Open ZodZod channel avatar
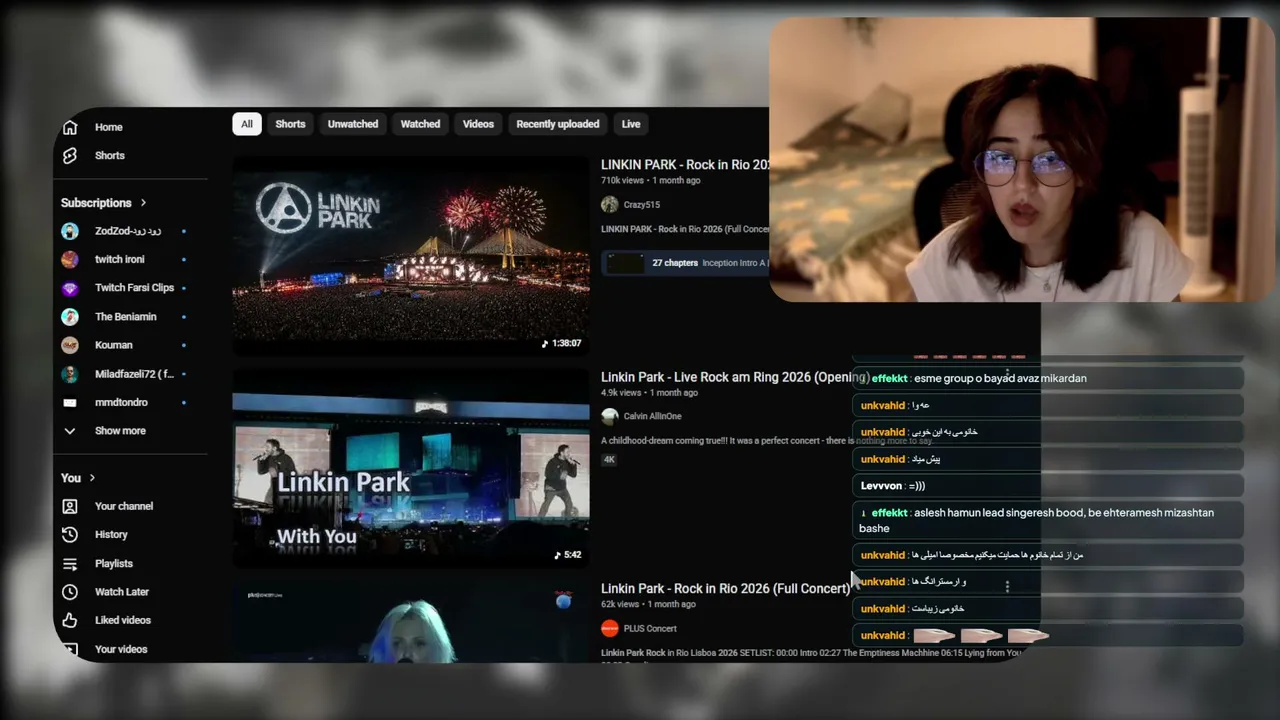This screenshot has width=1280, height=720. coord(70,231)
